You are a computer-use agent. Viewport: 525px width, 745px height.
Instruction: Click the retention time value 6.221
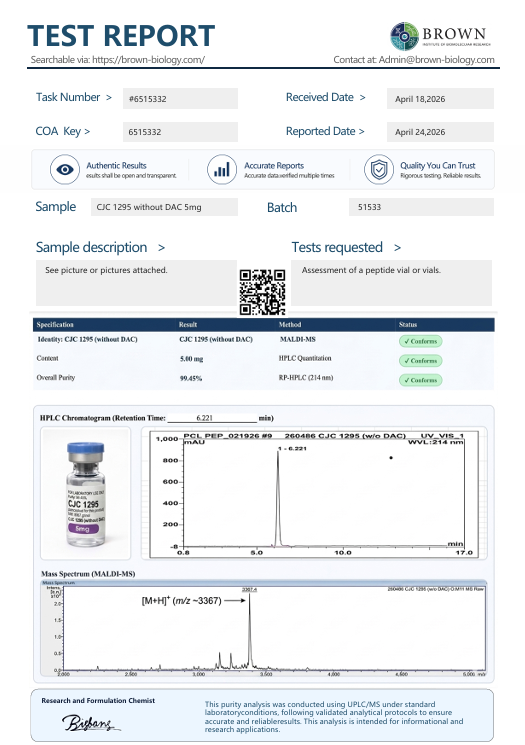(204, 418)
